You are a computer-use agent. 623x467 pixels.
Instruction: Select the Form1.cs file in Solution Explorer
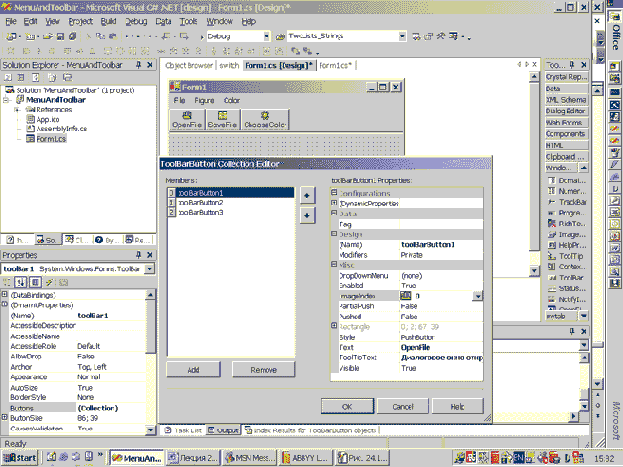tap(49, 139)
